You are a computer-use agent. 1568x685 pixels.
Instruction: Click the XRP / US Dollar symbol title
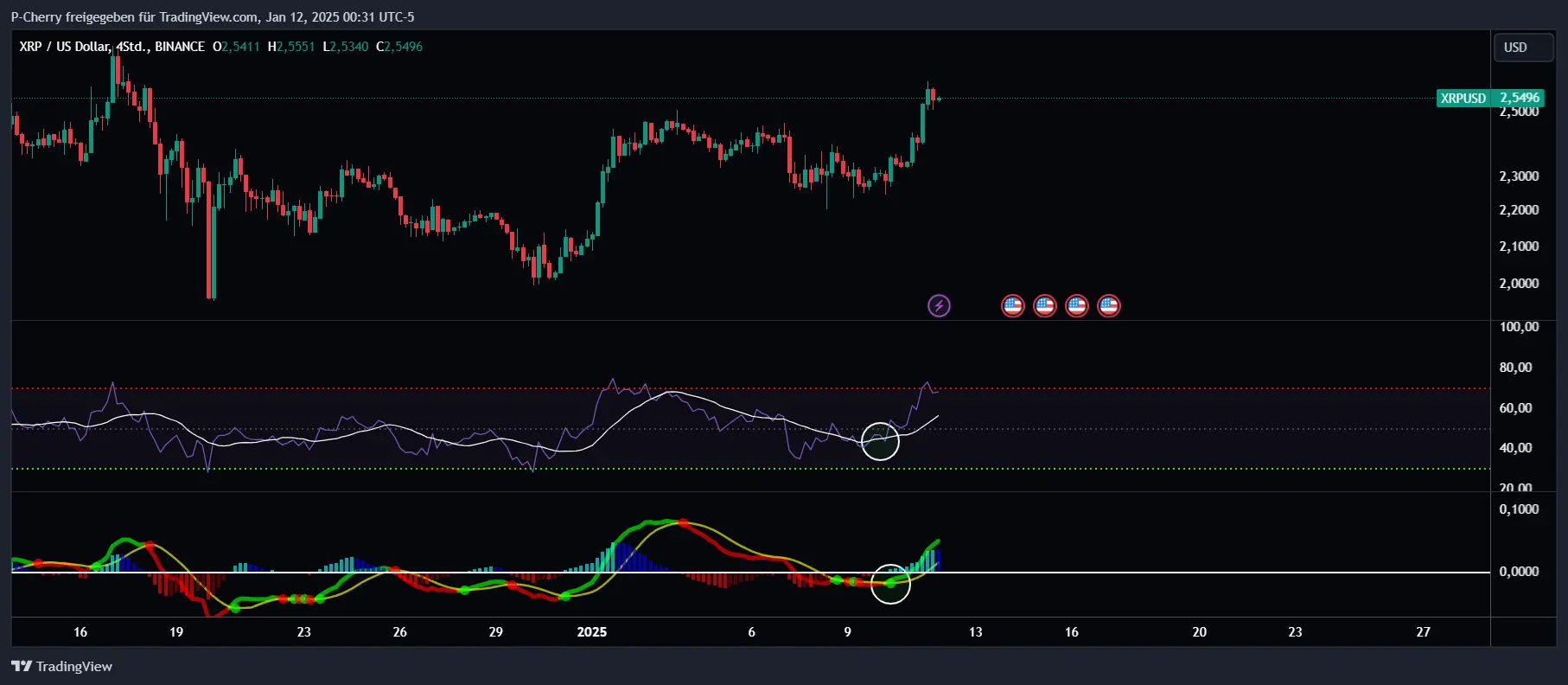pyautogui.click(x=65, y=47)
